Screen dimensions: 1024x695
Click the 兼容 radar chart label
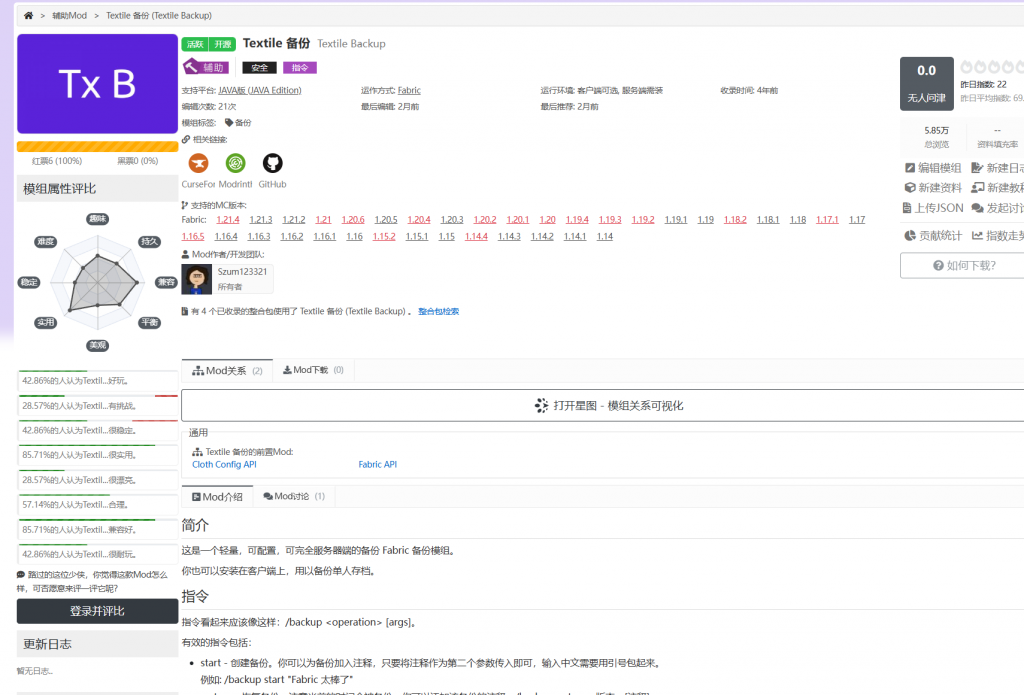[x=166, y=282]
